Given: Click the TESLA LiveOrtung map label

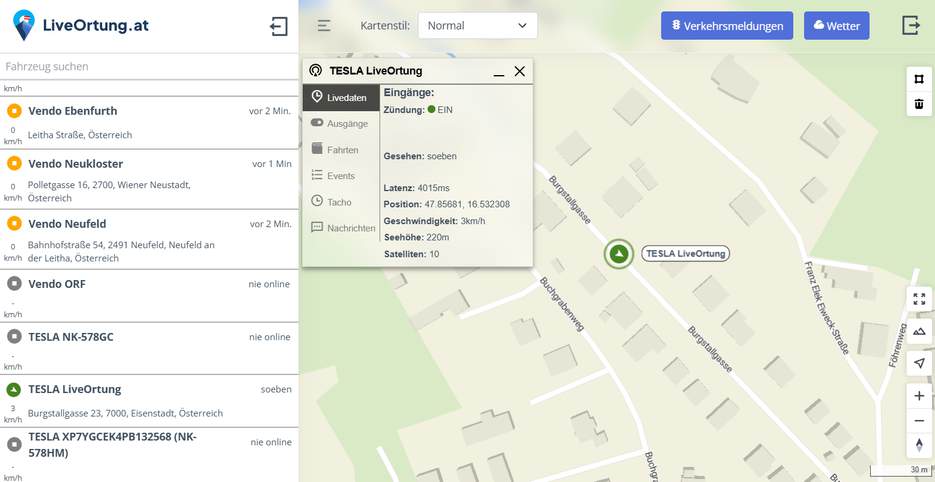Looking at the screenshot, I should click(x=686, y=254).
